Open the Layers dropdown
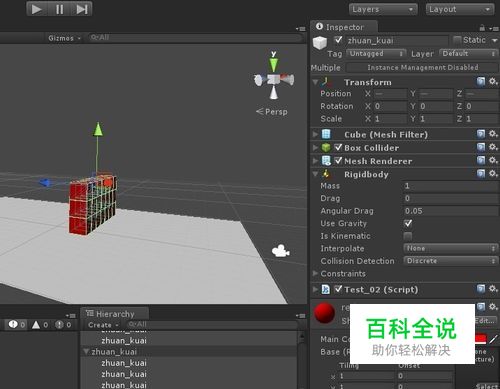 pos(383,9)
